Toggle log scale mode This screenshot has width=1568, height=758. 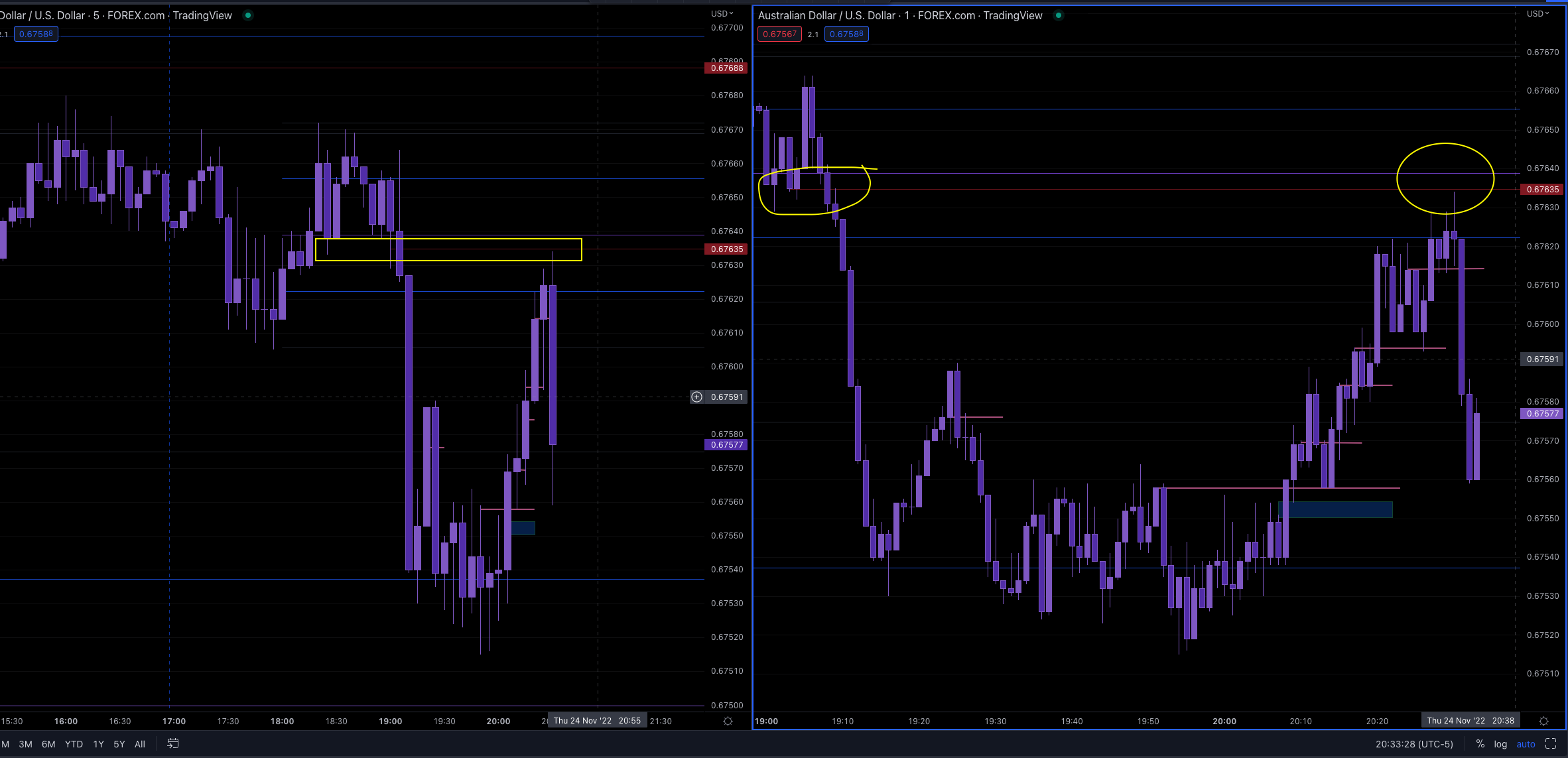point(1500,744)
